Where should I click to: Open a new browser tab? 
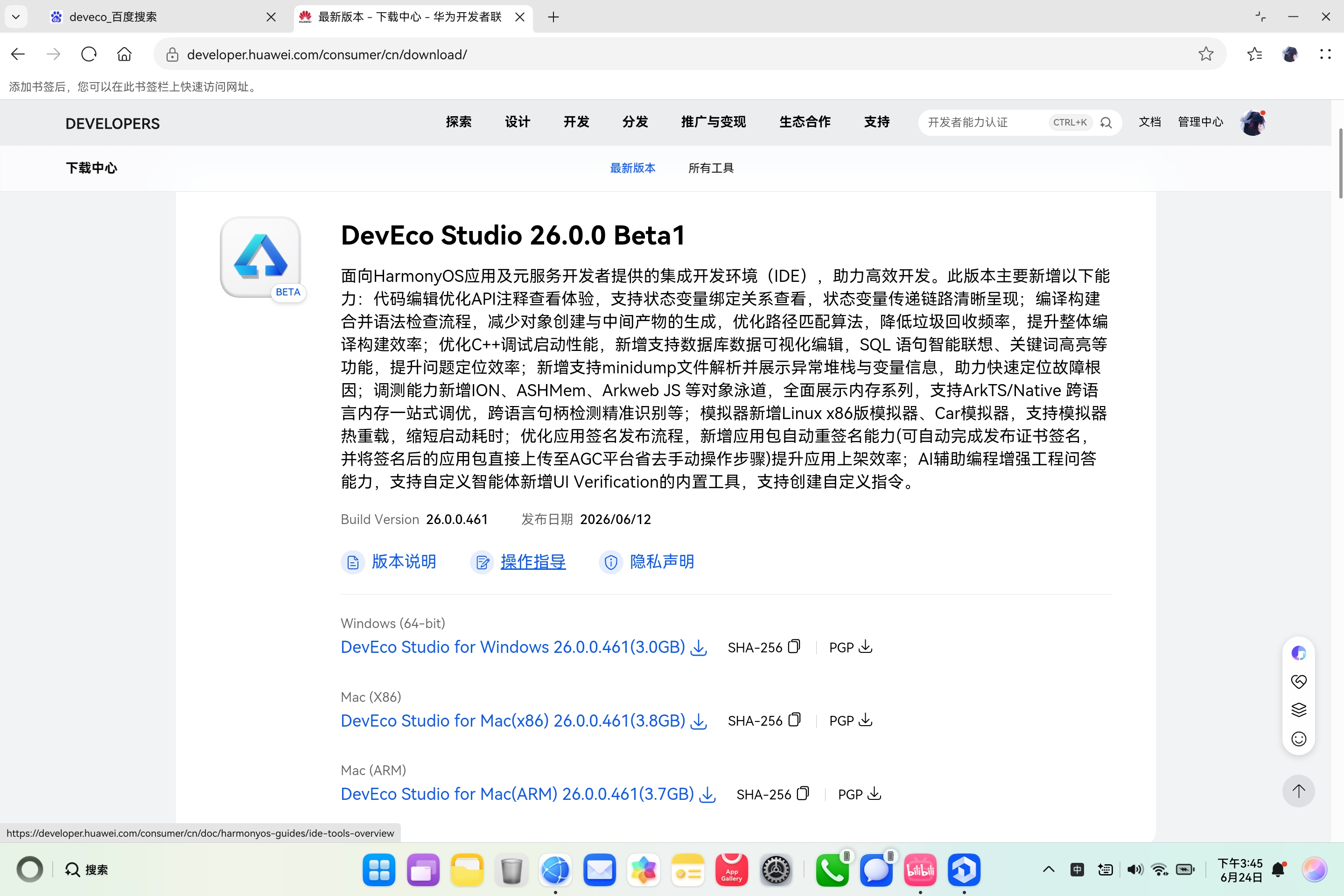[x=553, y=17]
